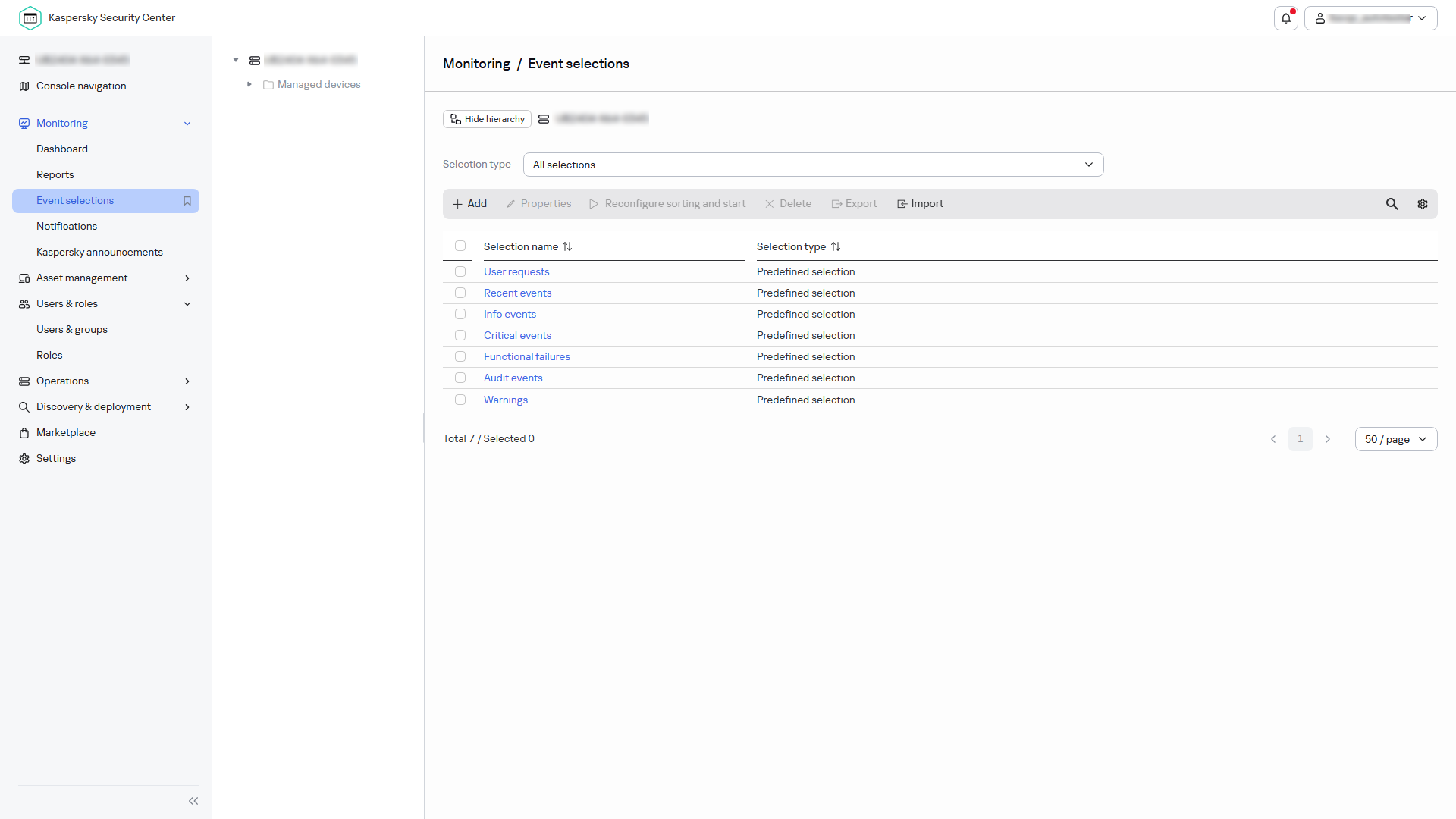Screen dimensions: 1456x819
Task: Open the Selection type dropdown
Action: (813, 165)
